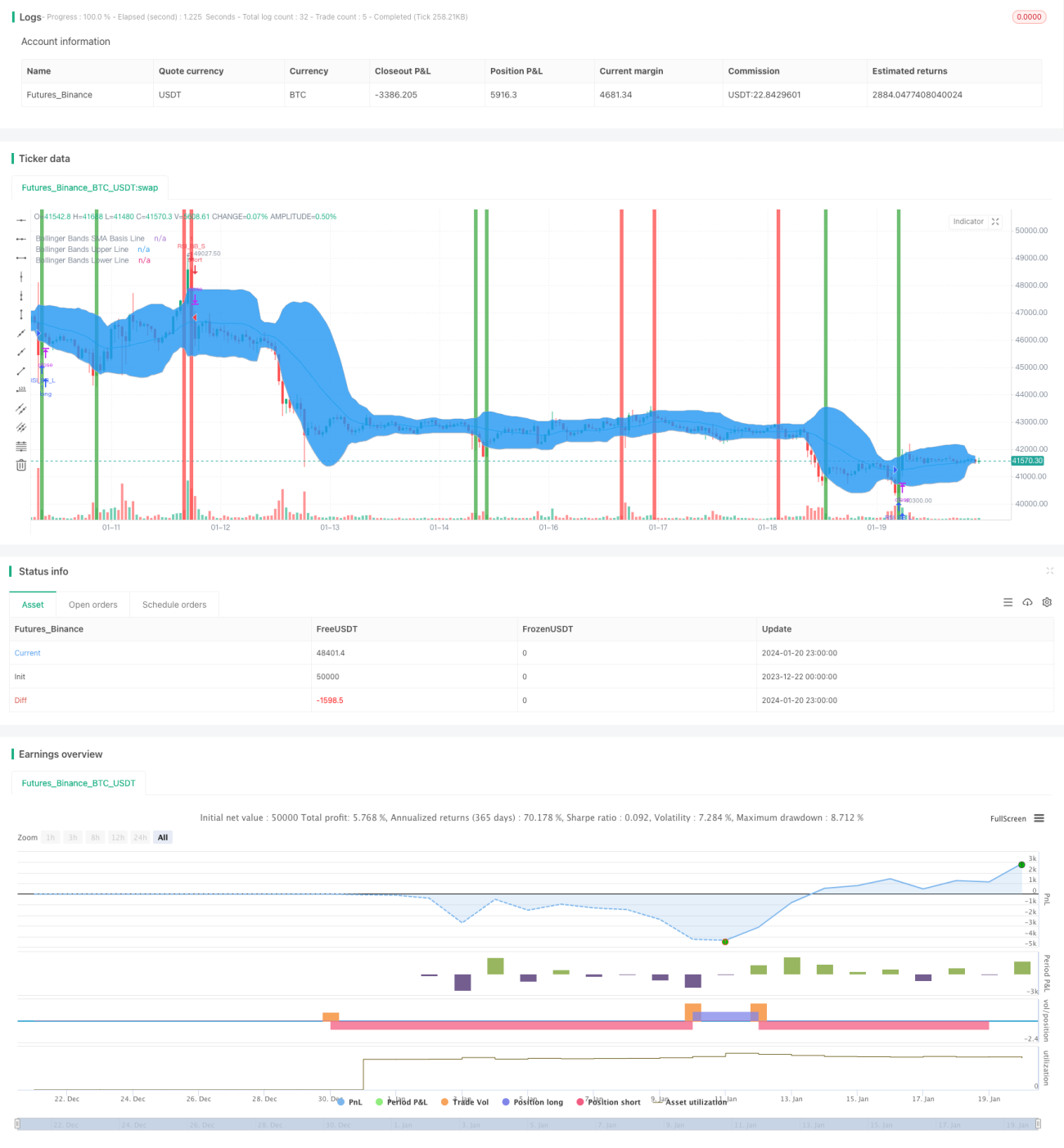Viewport: 1064px width, 1148px height.
Task: Expand the chart with fullscreen arrows icon
Action: pyautogui.click(x=995, y=222)
